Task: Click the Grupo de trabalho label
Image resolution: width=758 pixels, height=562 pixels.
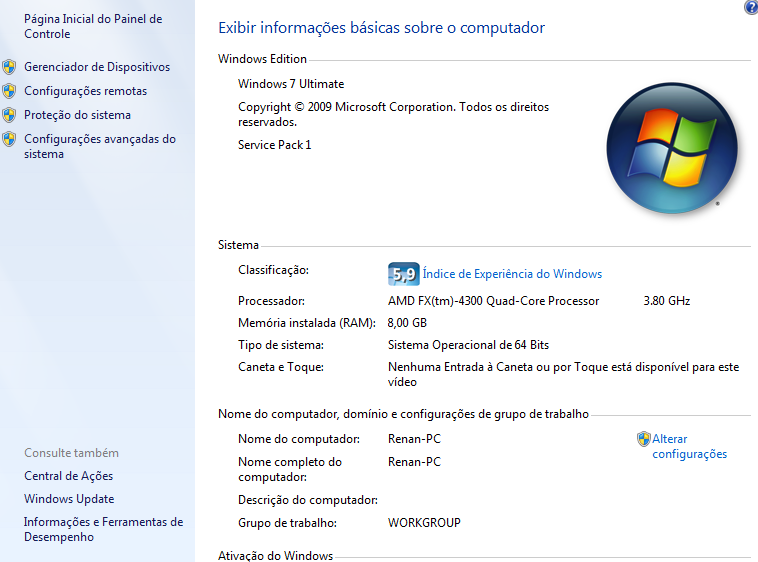Action: 287,523
